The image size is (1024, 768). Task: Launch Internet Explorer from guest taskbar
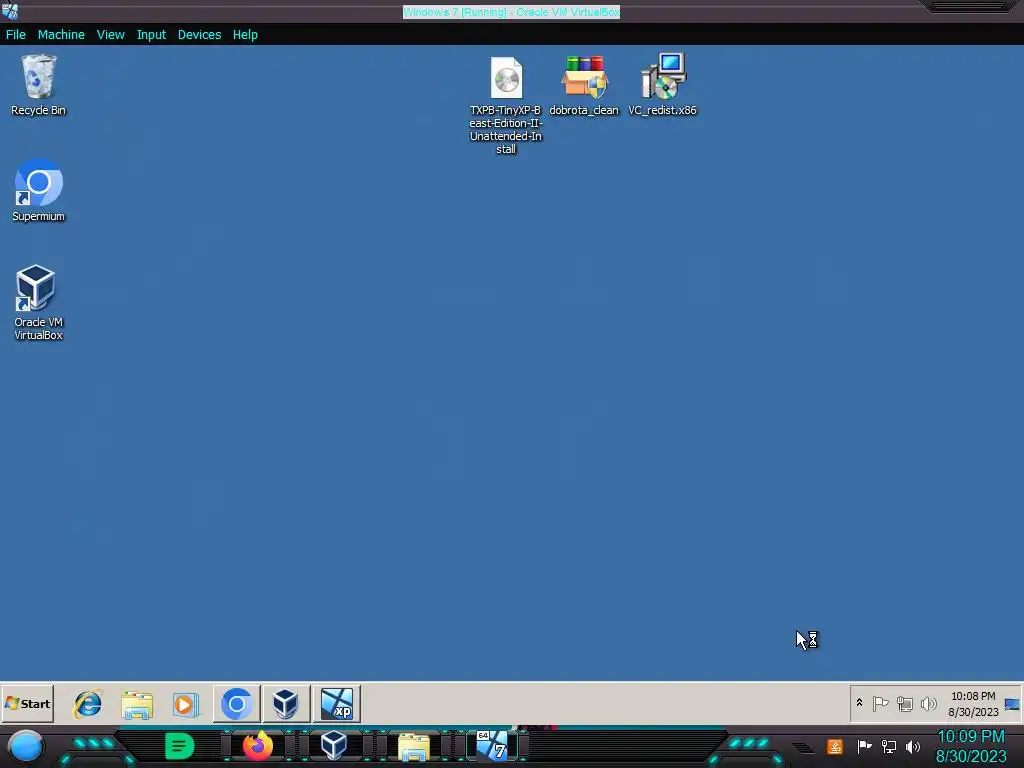point(88,704)
